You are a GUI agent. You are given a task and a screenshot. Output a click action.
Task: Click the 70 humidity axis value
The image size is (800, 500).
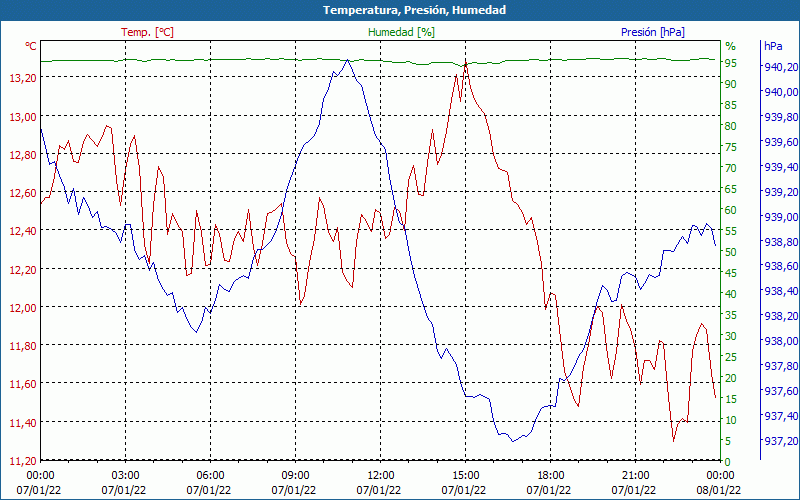(x=731, y=168)
